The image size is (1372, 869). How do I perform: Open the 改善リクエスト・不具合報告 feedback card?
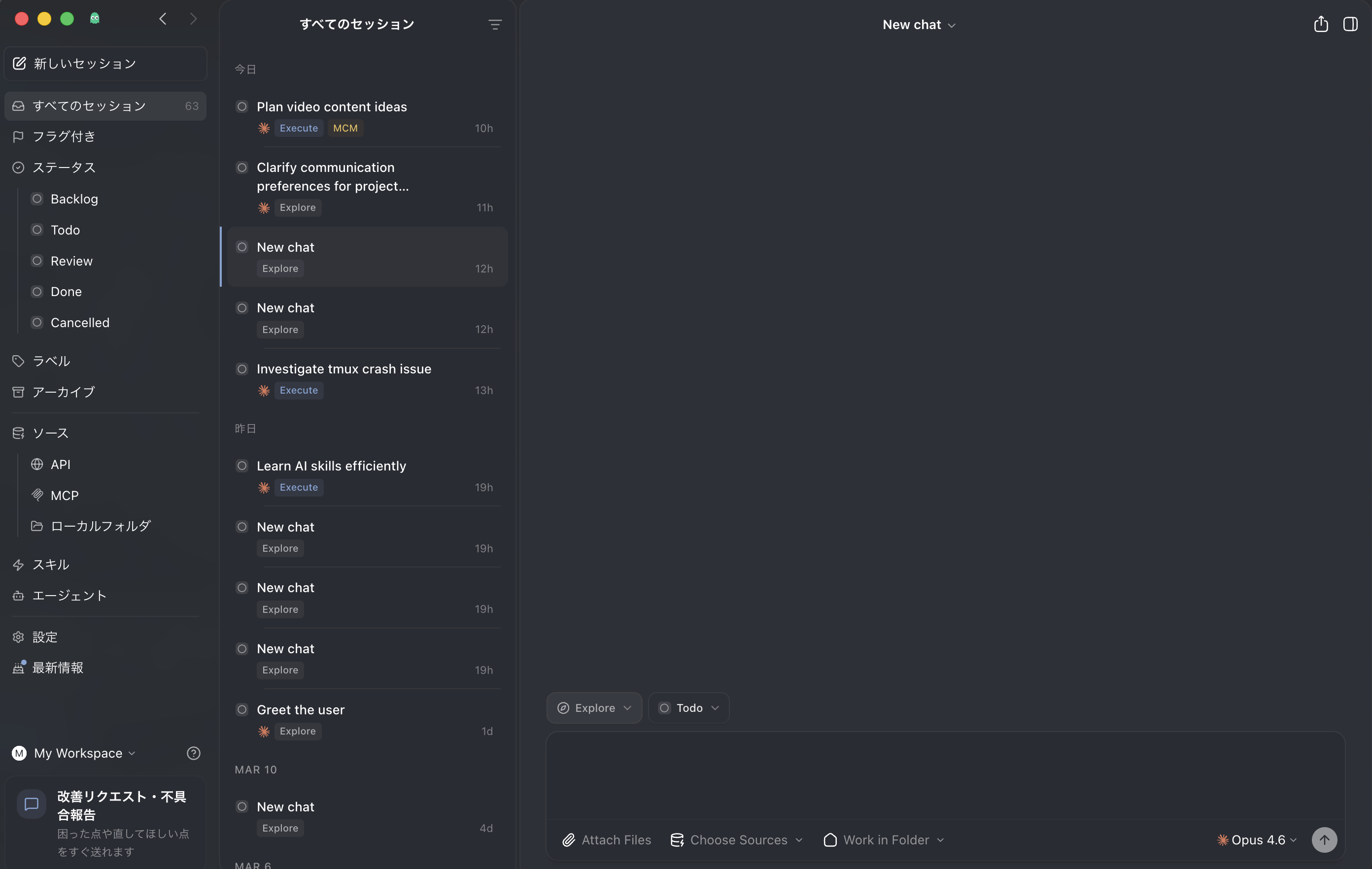click(105, 822)
